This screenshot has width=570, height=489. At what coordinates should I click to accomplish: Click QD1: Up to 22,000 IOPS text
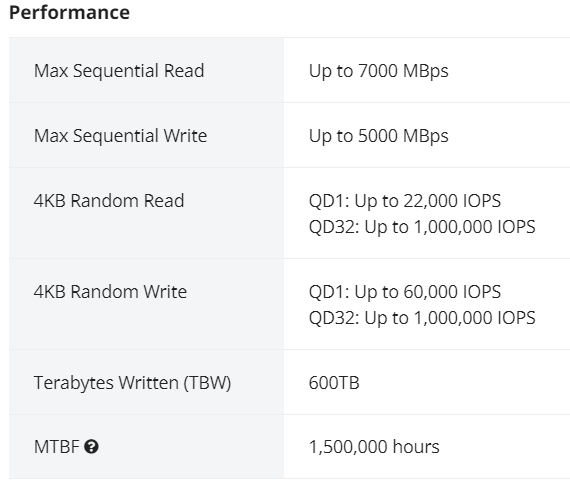(x=405, y=201)
